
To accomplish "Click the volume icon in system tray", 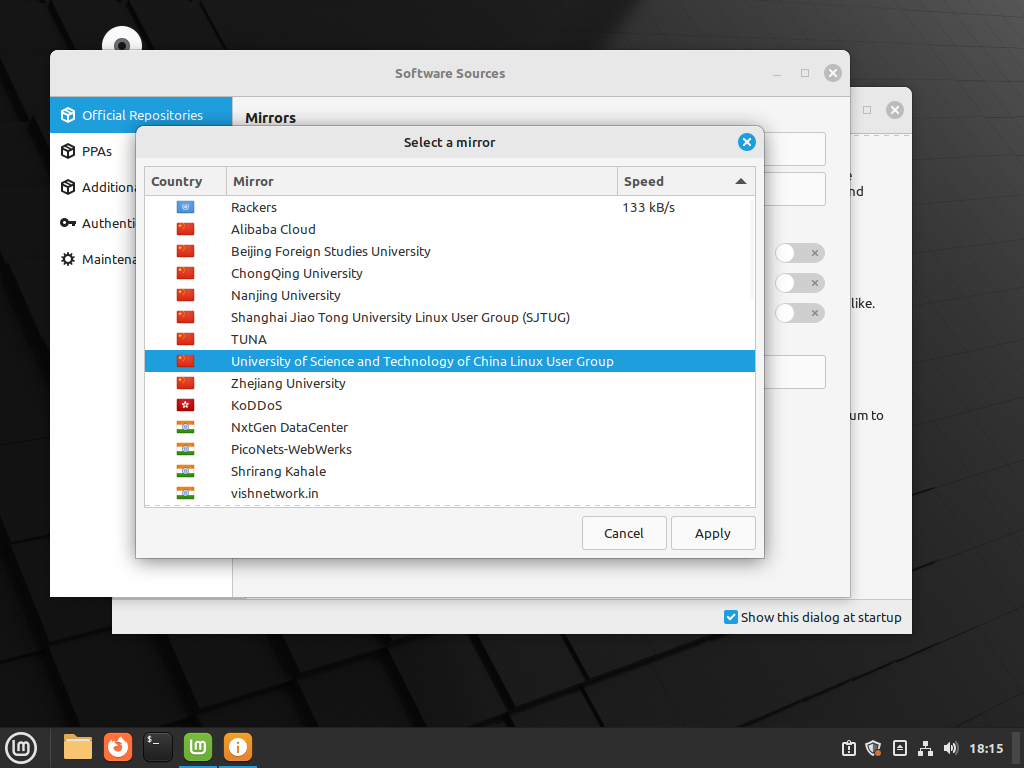I will (x=950, y=748).
